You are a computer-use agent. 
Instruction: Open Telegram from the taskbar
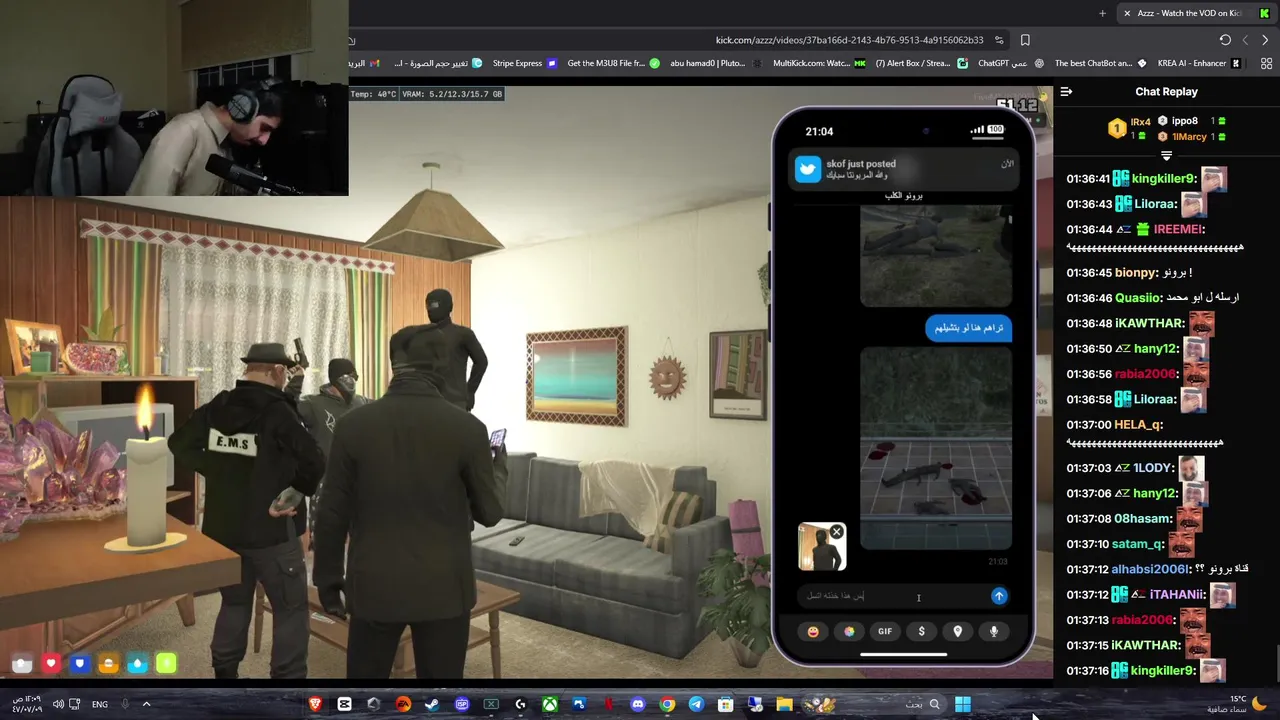(x=696, y=704)
